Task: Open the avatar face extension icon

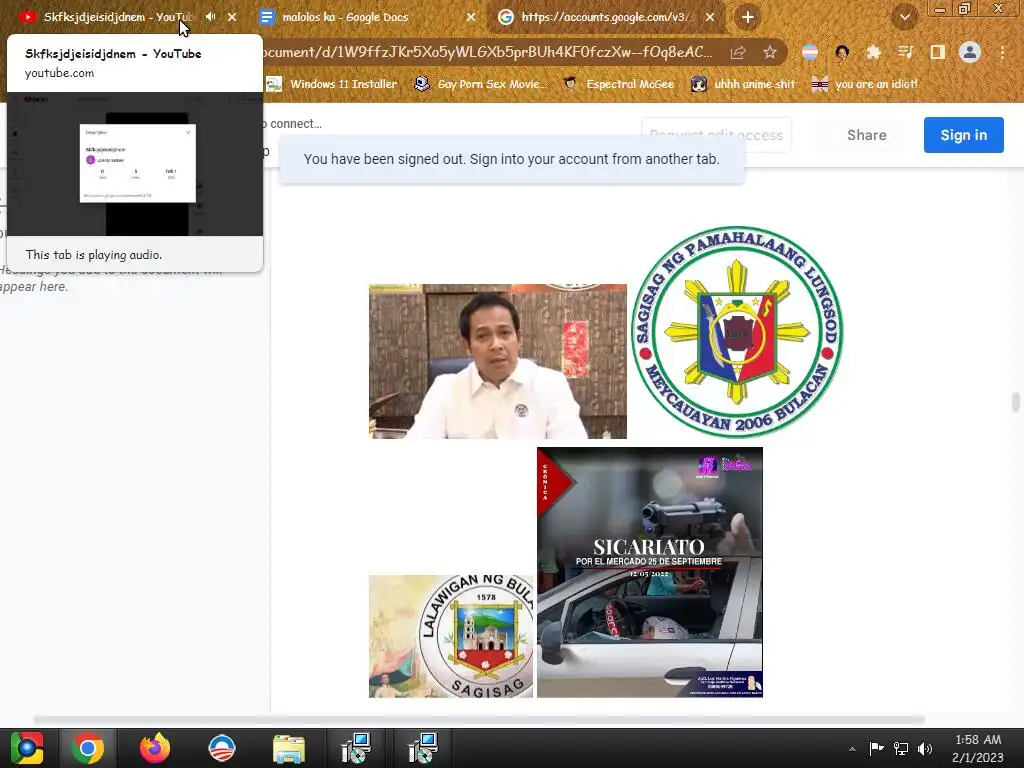Action: [x=842, y=52]
